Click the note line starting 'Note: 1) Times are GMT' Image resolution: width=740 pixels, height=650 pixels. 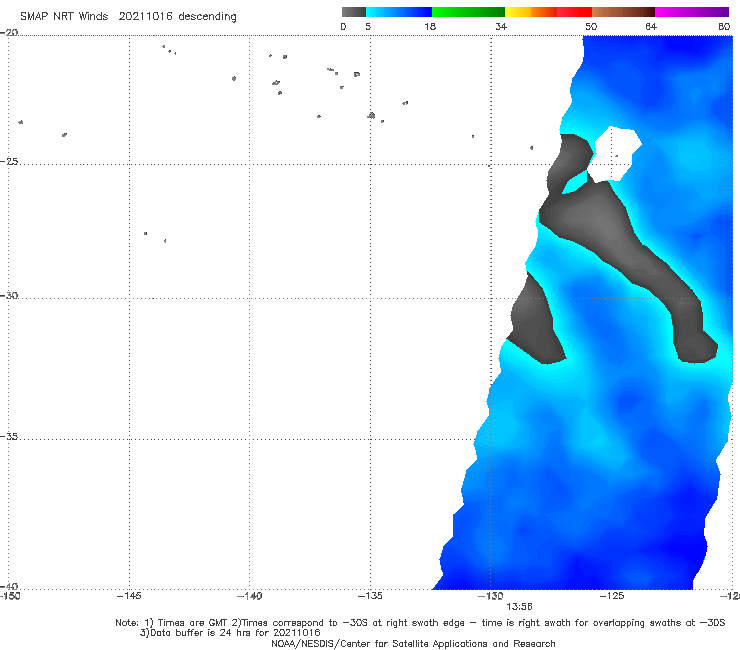coord(420,623)
